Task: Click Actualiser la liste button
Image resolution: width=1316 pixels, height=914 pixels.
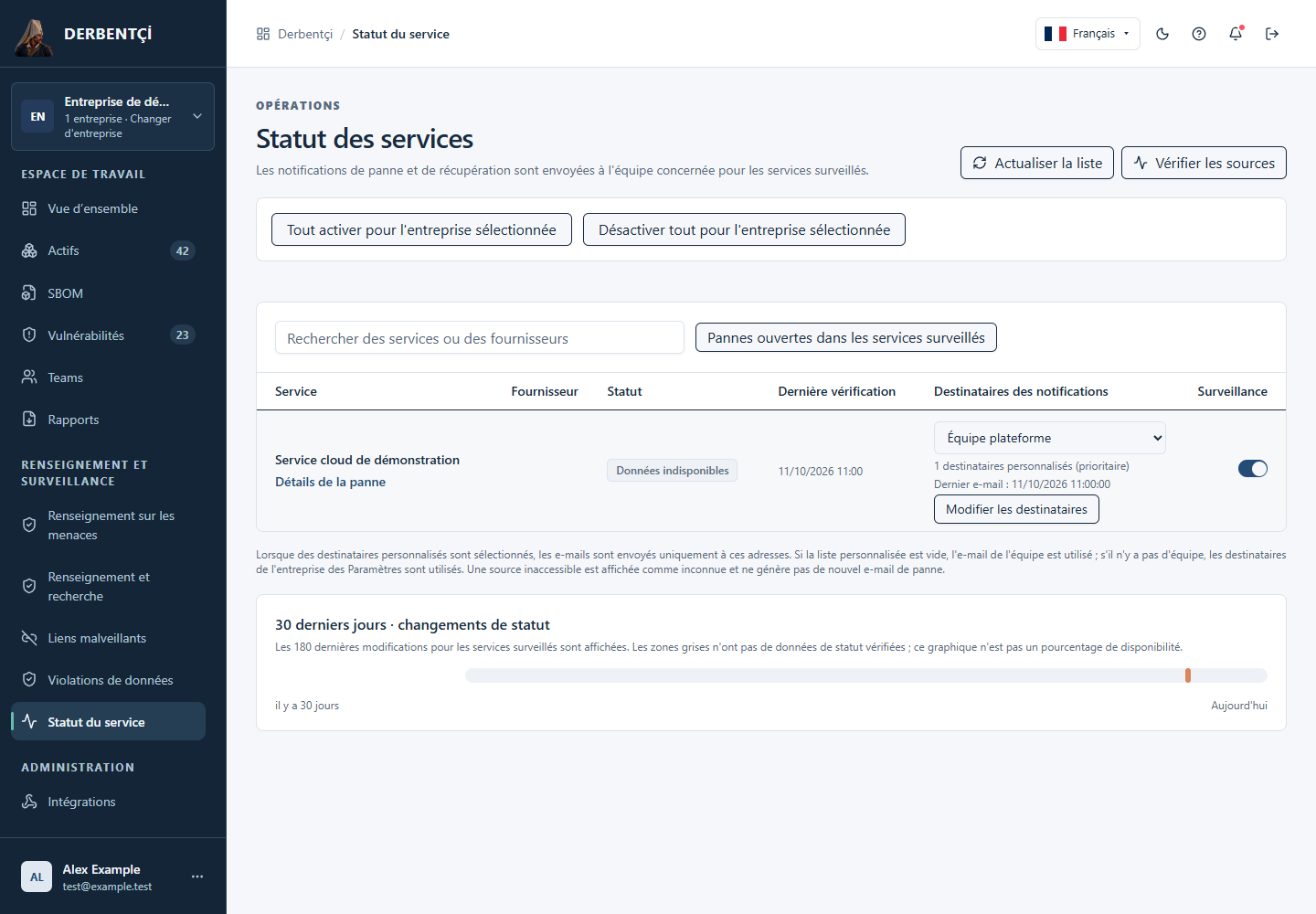Action: point(1037,163)
